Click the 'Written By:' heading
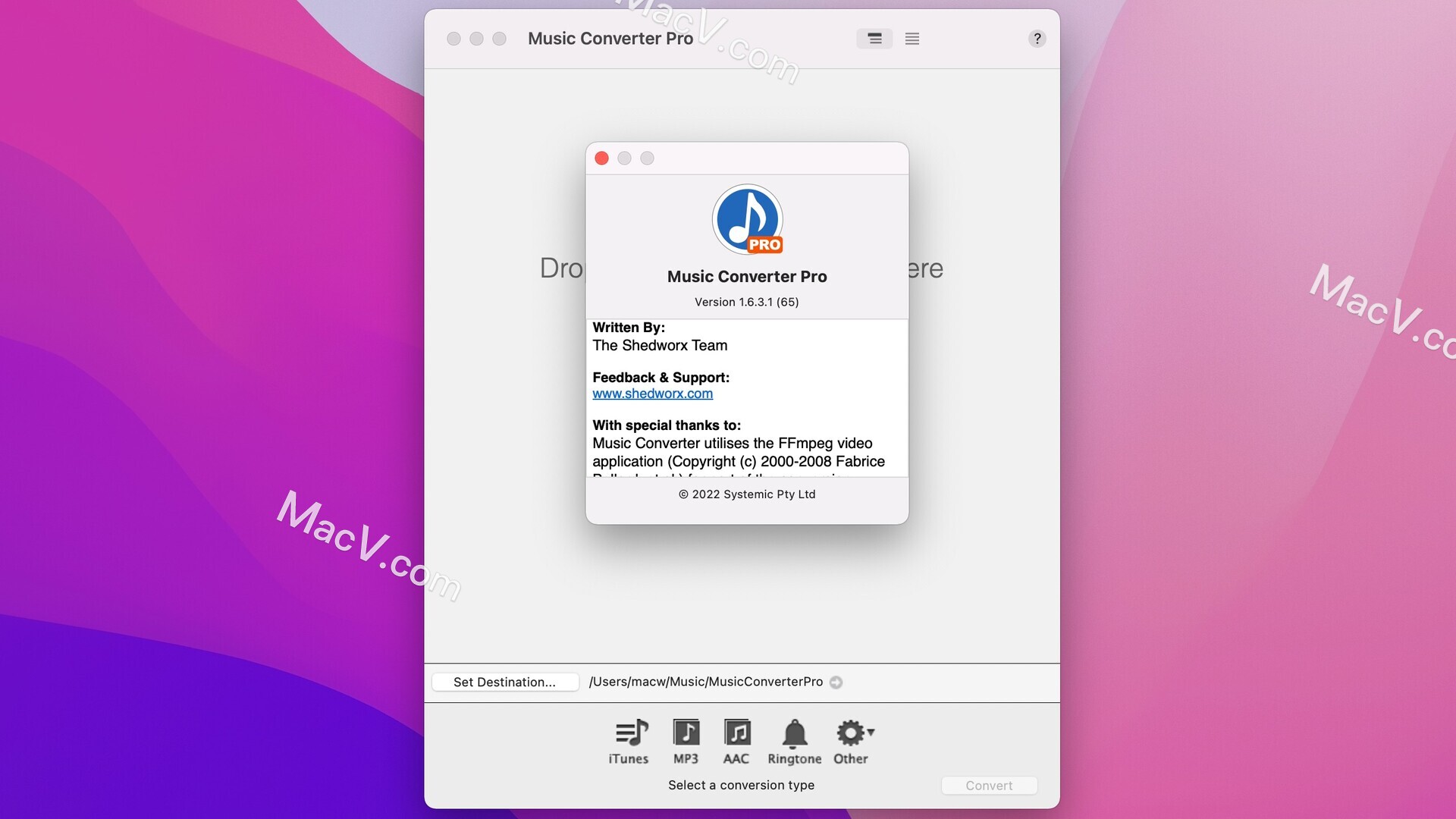 (629, 328)
